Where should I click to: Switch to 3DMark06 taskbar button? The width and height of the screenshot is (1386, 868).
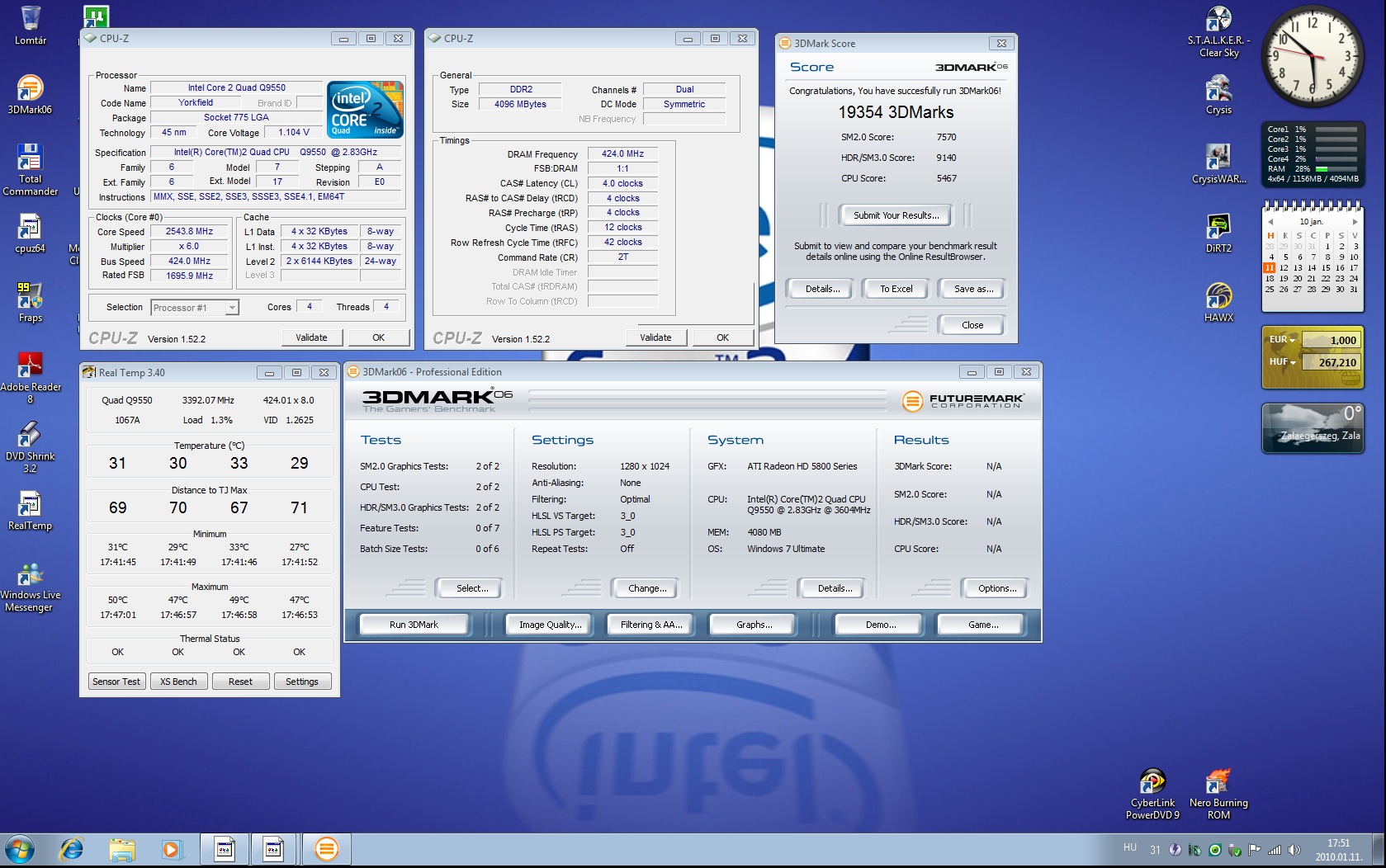pyautogui.click(x=327, y=849)
